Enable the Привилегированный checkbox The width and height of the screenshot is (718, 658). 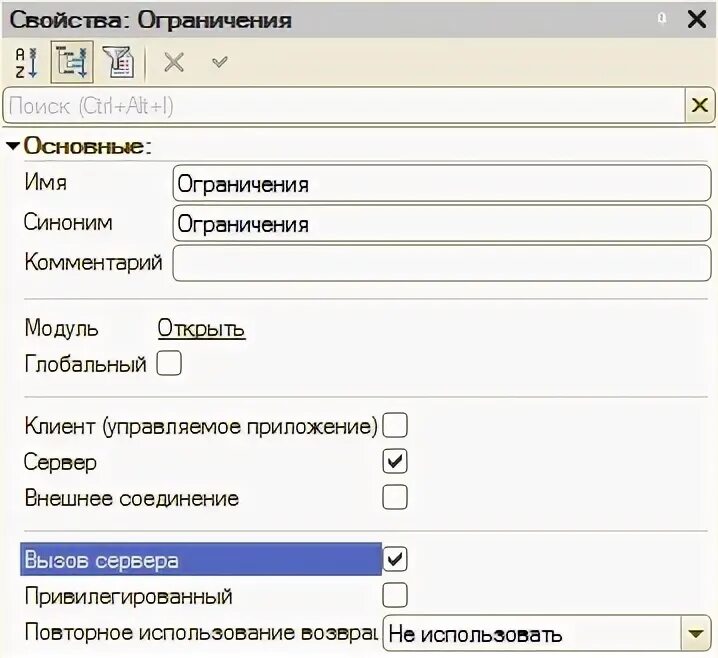(395, 596)
